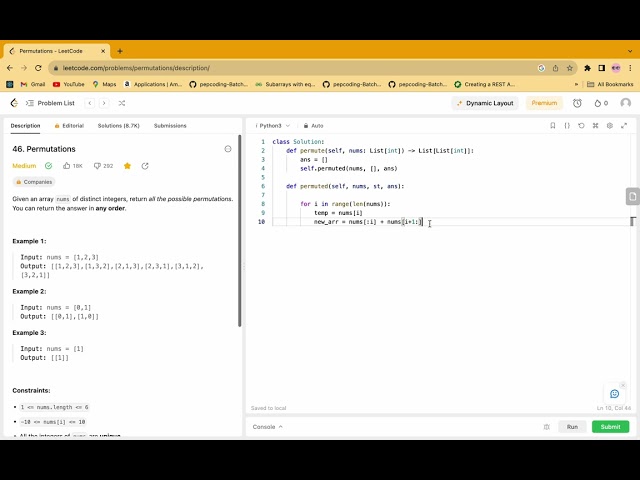Toggle the browser side panel

click(x=602, y=68)
